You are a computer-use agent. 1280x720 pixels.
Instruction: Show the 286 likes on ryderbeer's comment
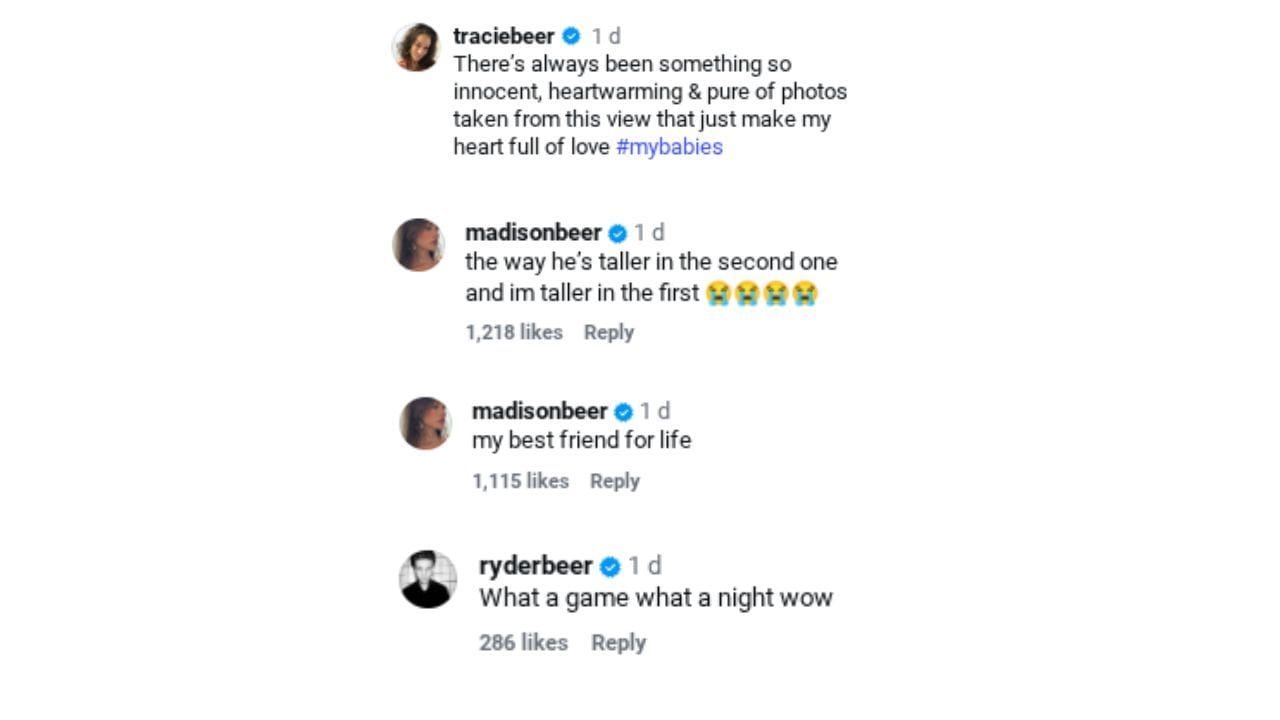[x=523, y=643]
